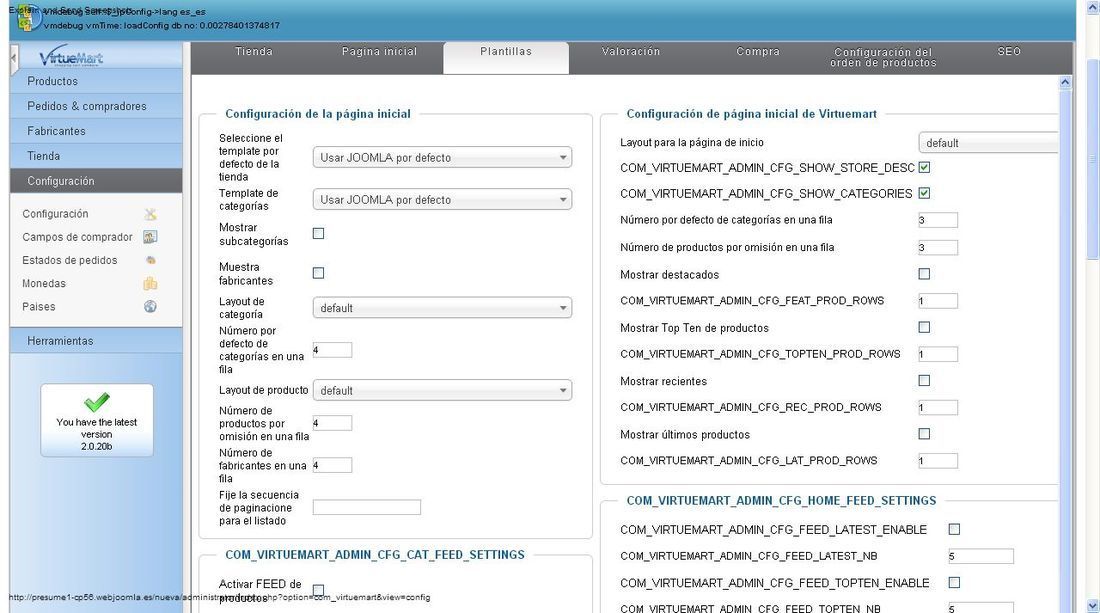This screenshot has height=613, width=1100.
Task: Open Productos menu section
Action: [x=96, y=81]
